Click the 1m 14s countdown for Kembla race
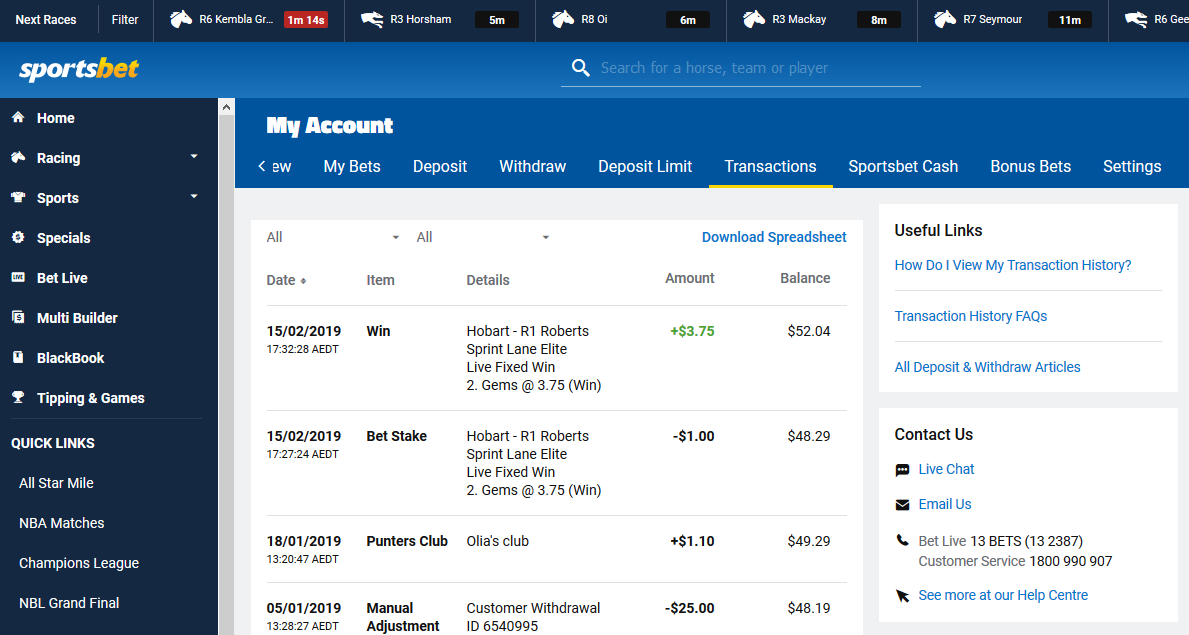 [306, 20]
